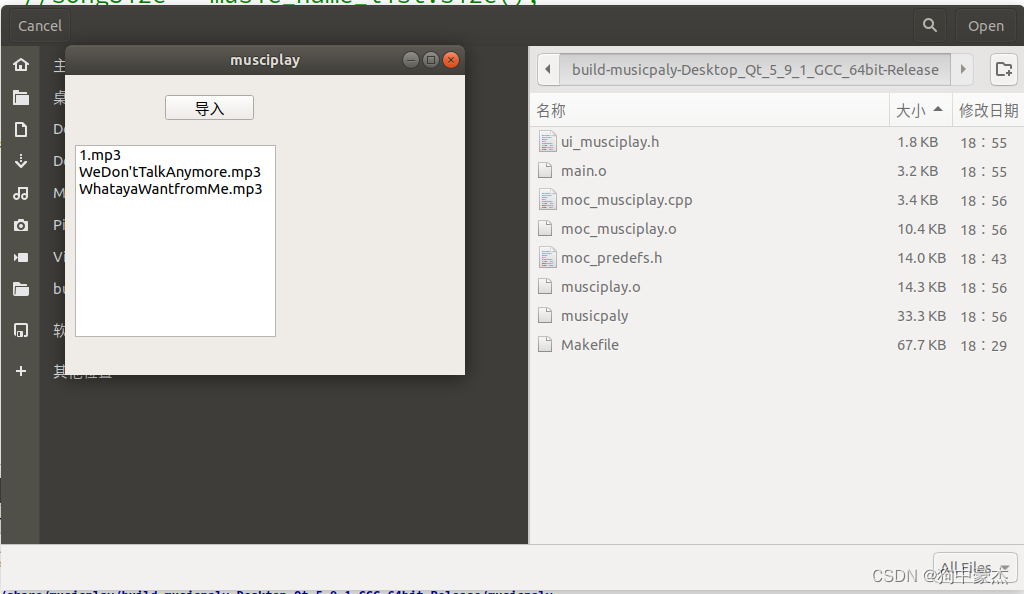Click the create new folder icon
Viewport: 1024px width, 594px height.
coord(1004,69)
